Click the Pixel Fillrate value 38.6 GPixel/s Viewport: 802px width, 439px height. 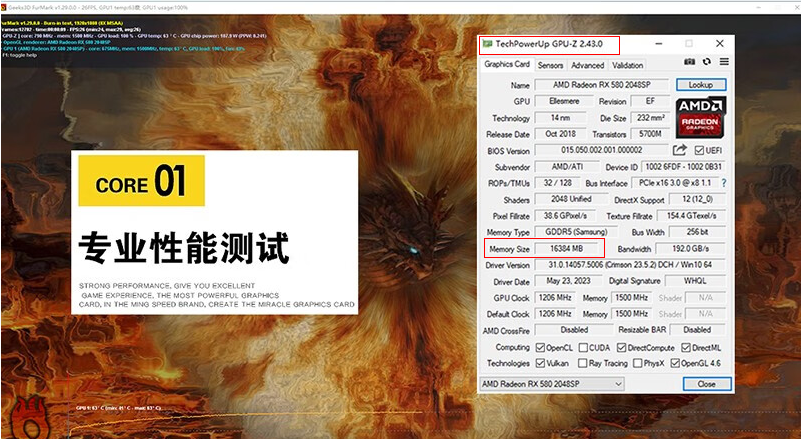tap(565, 216)
